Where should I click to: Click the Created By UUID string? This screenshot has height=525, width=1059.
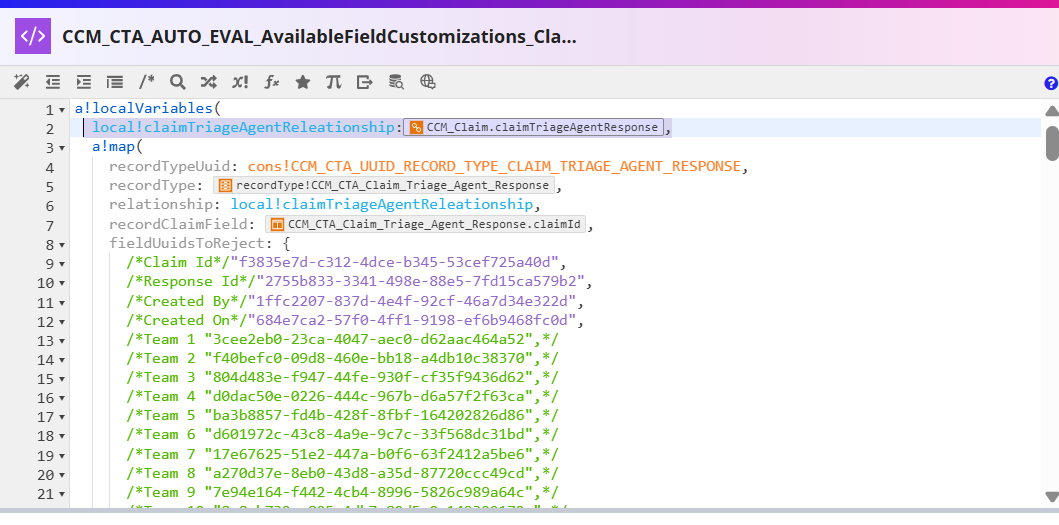click(411, 301)
